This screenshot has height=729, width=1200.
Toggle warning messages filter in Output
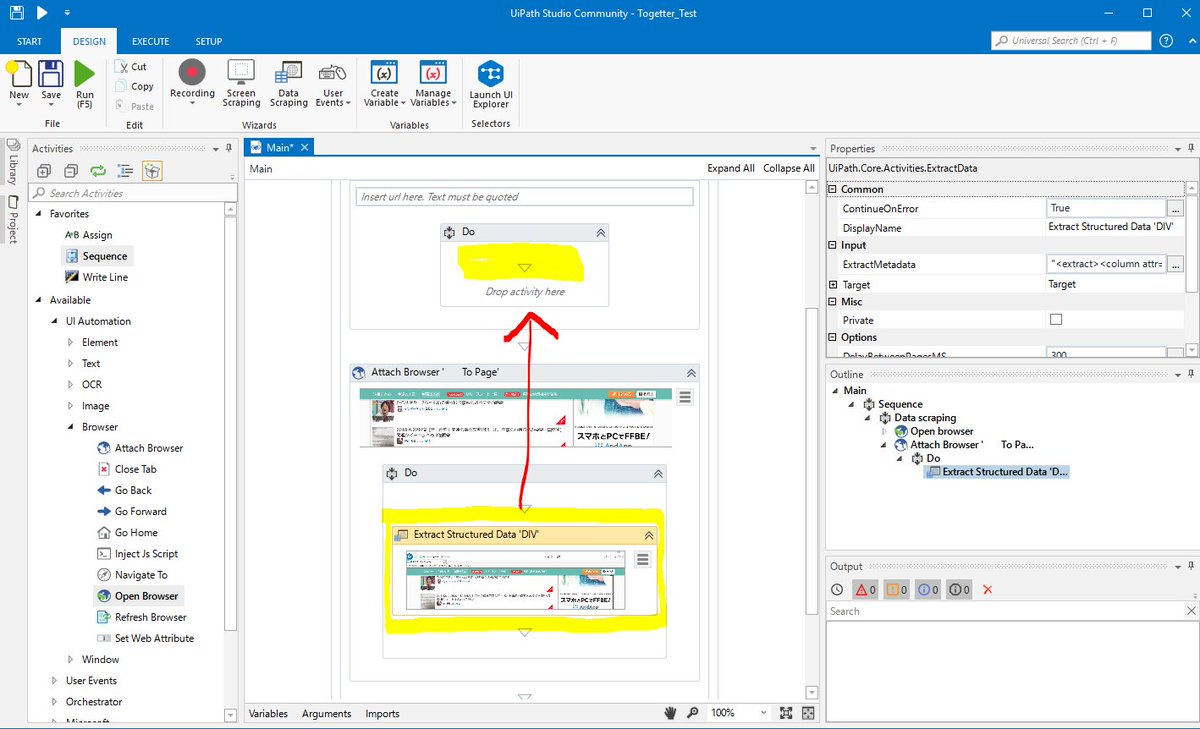click(x=897, y=590)
